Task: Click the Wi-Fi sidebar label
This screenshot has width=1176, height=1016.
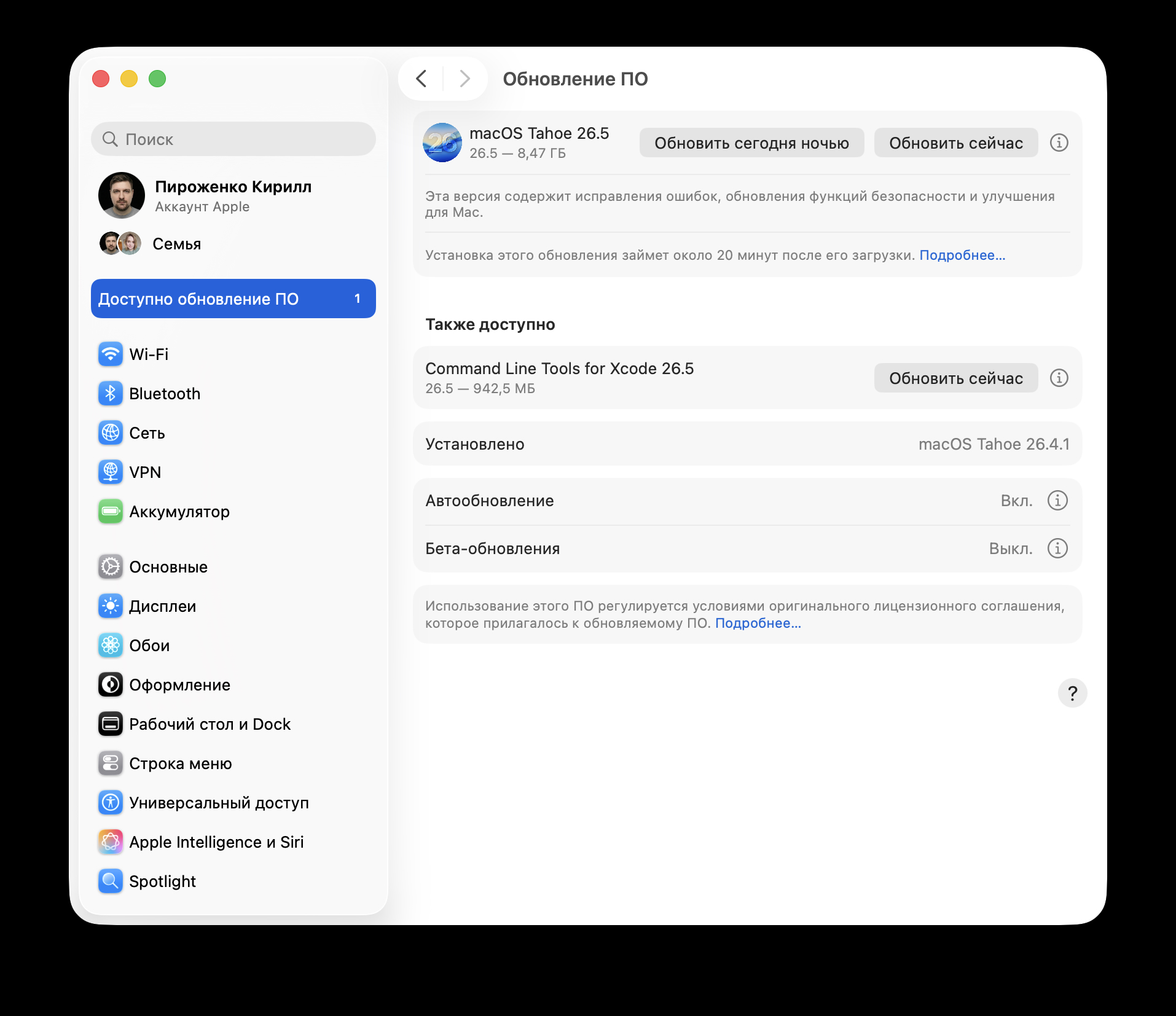Action: [149, 354]
